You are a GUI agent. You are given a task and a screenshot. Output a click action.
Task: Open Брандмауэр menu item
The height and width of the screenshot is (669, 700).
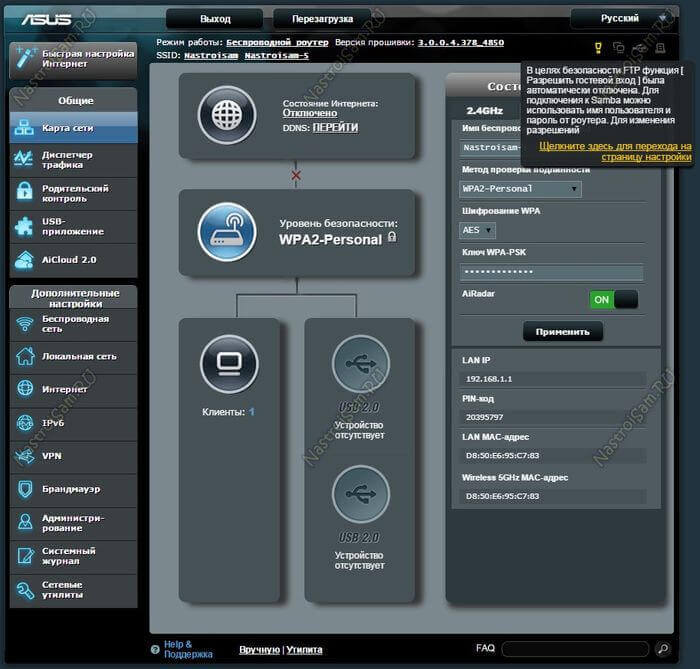[x=73, y=489]
